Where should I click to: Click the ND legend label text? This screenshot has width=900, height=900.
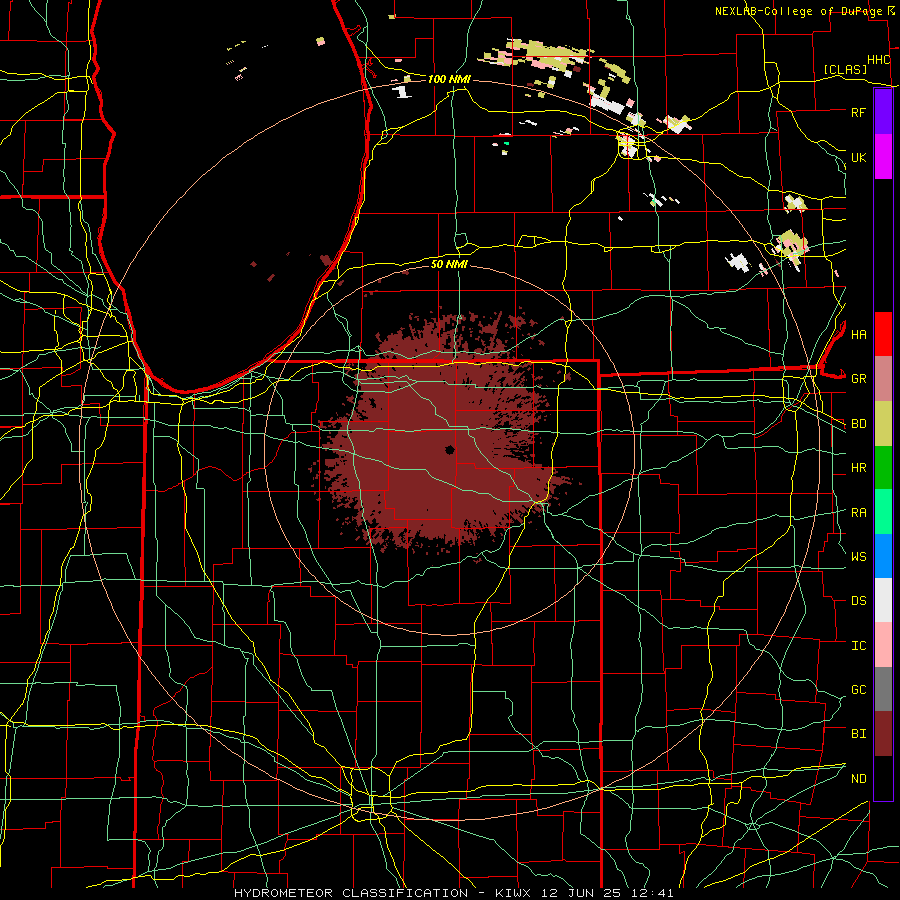(x=858, y=778)
